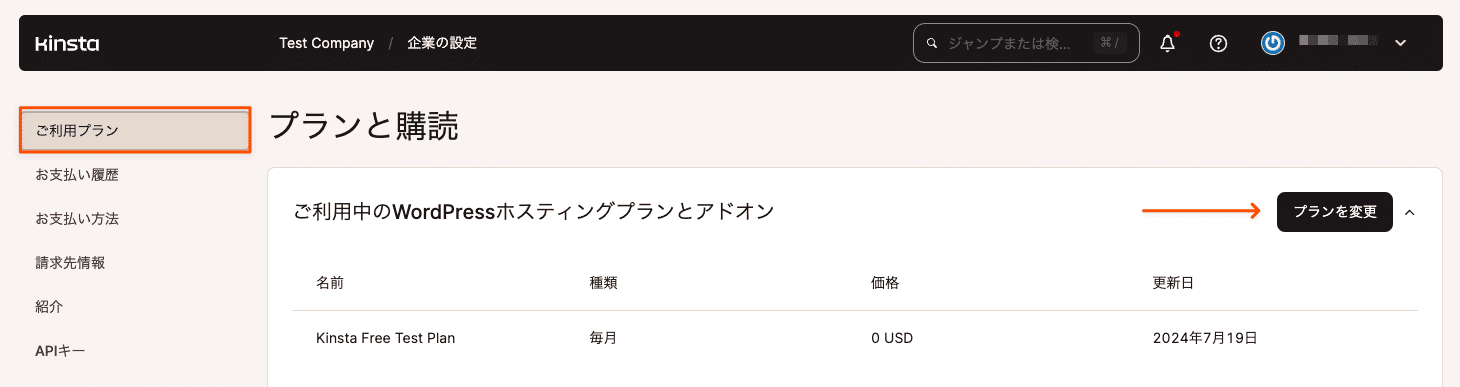Collapse the WordPress hosting plan section
The width and height of the screenshot is (1460, 387).
(1410, 212)
